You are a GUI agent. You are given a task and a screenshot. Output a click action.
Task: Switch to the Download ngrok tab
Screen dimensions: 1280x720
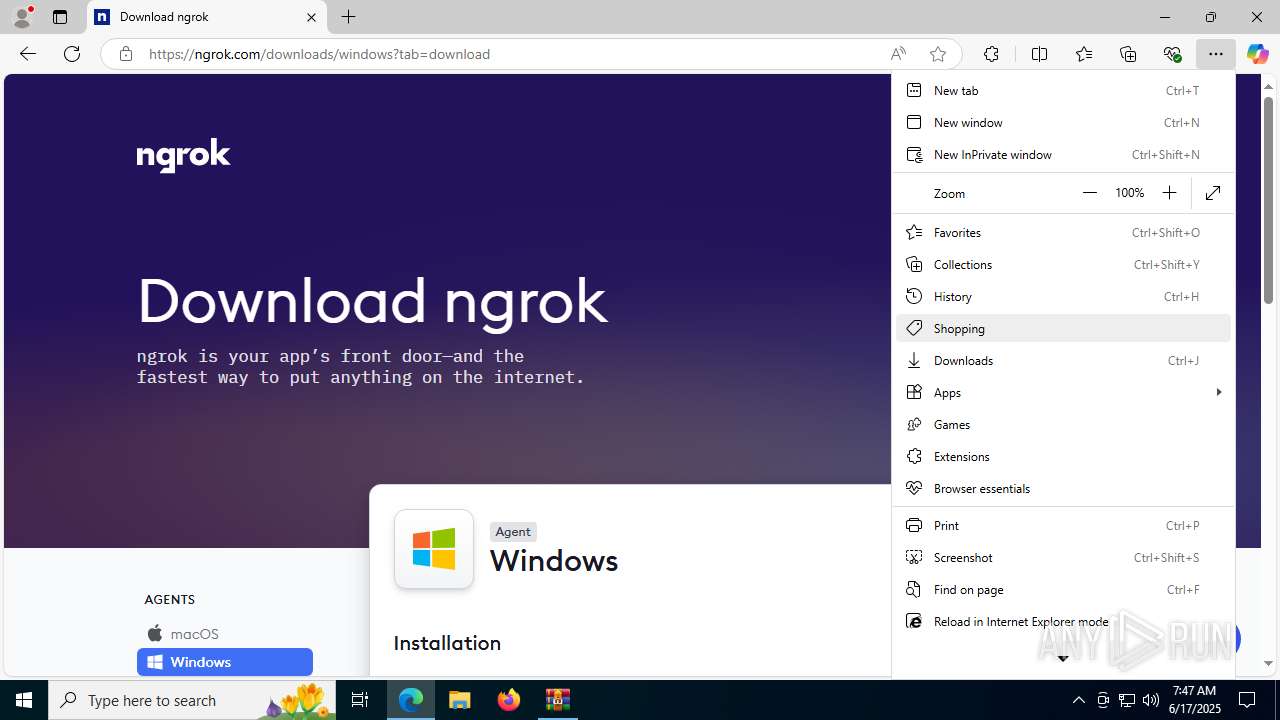coord(207,17)
